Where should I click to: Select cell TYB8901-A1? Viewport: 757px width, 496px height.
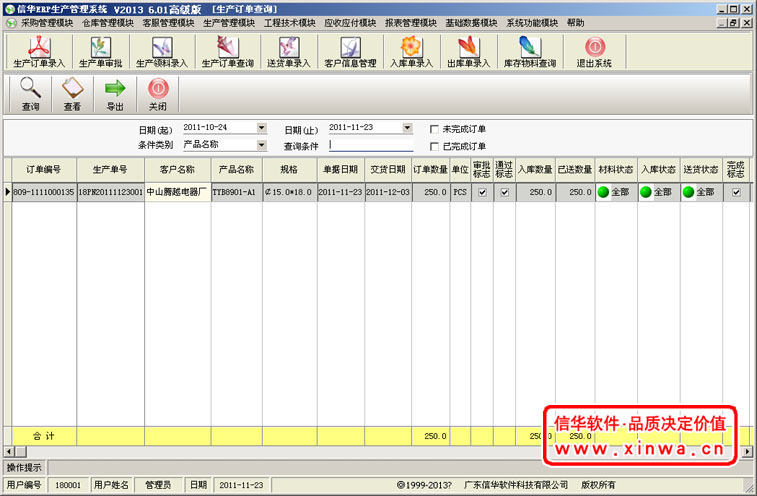click(237, 192)
